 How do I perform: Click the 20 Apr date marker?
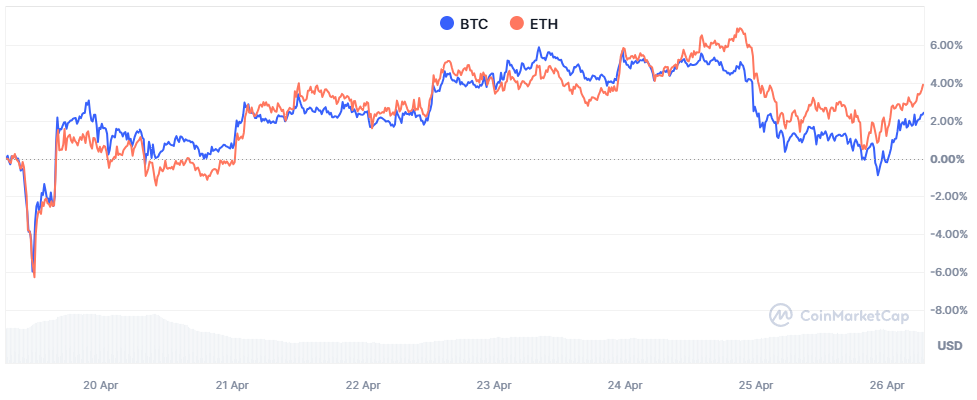click(100, 384)
